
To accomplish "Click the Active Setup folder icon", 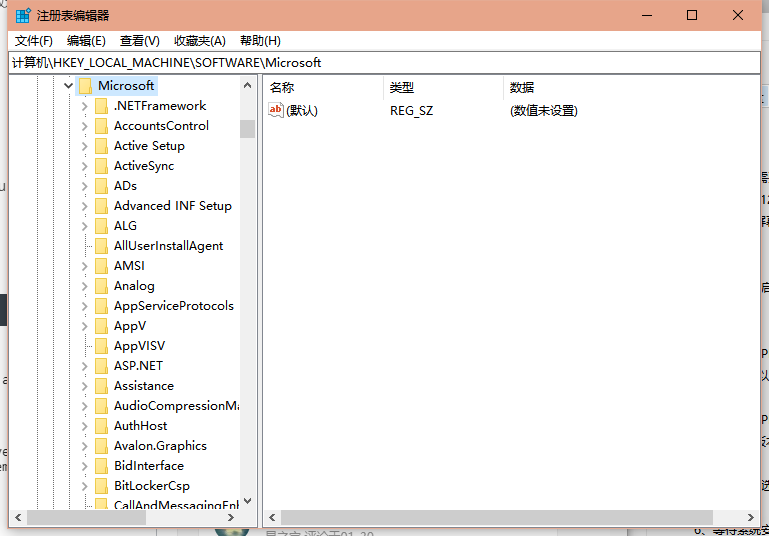I will pos(101,146).
